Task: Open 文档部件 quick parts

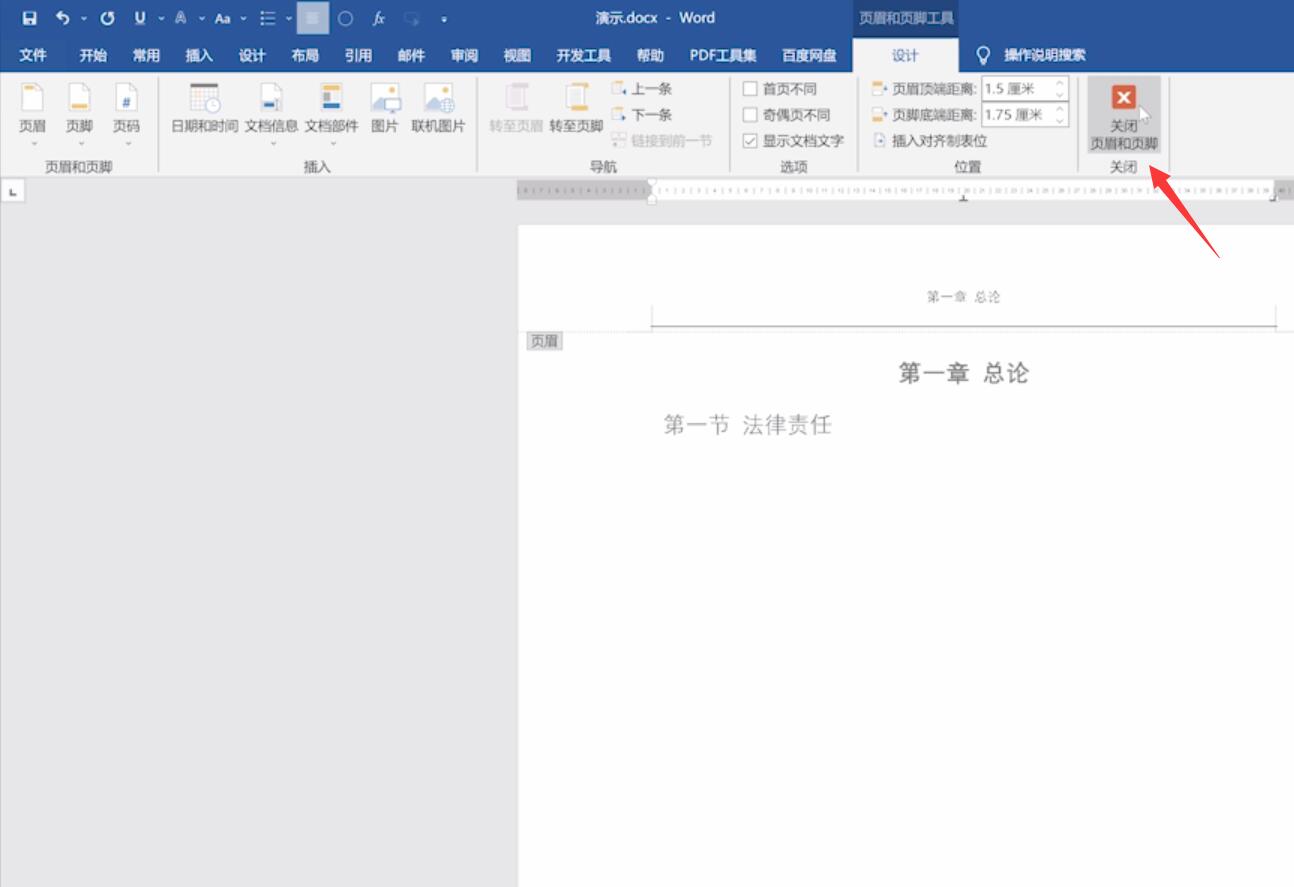Action: 331,113
